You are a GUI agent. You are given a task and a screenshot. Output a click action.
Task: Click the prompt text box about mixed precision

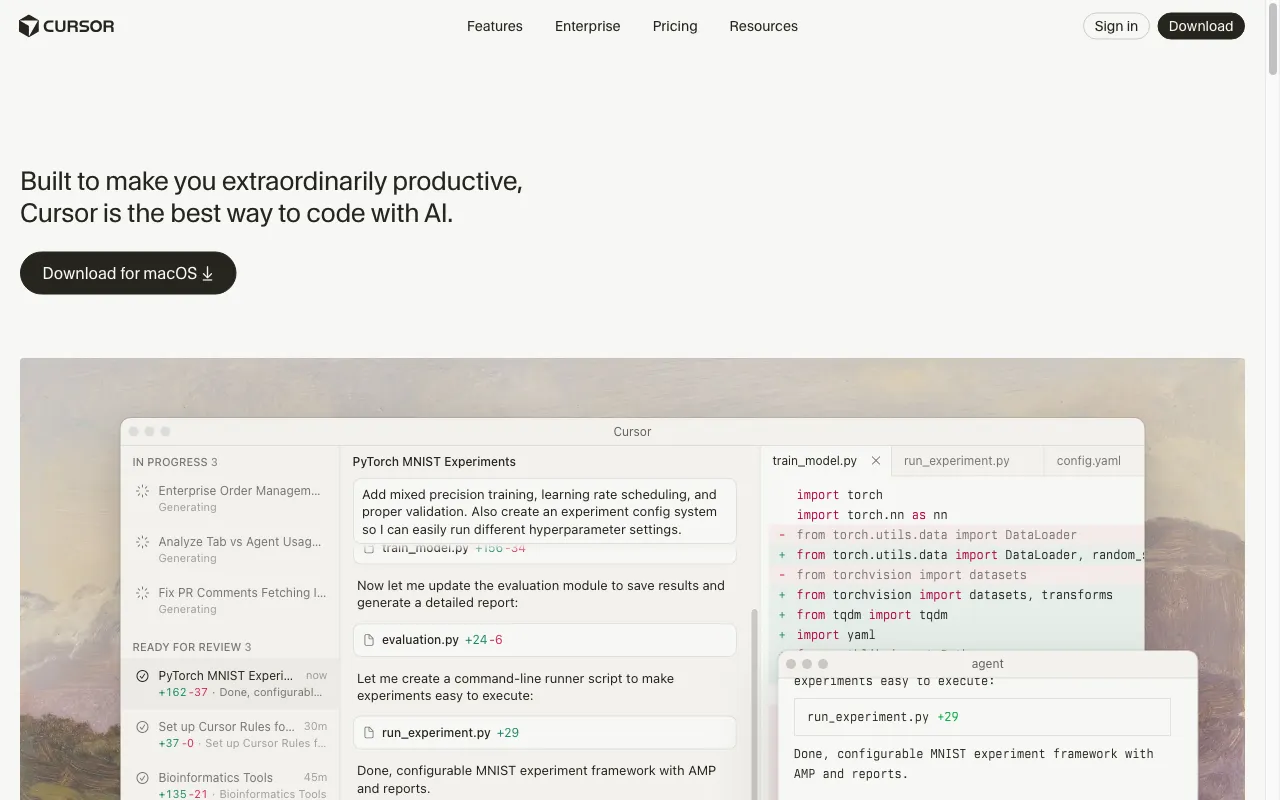(x=545, y=511)
